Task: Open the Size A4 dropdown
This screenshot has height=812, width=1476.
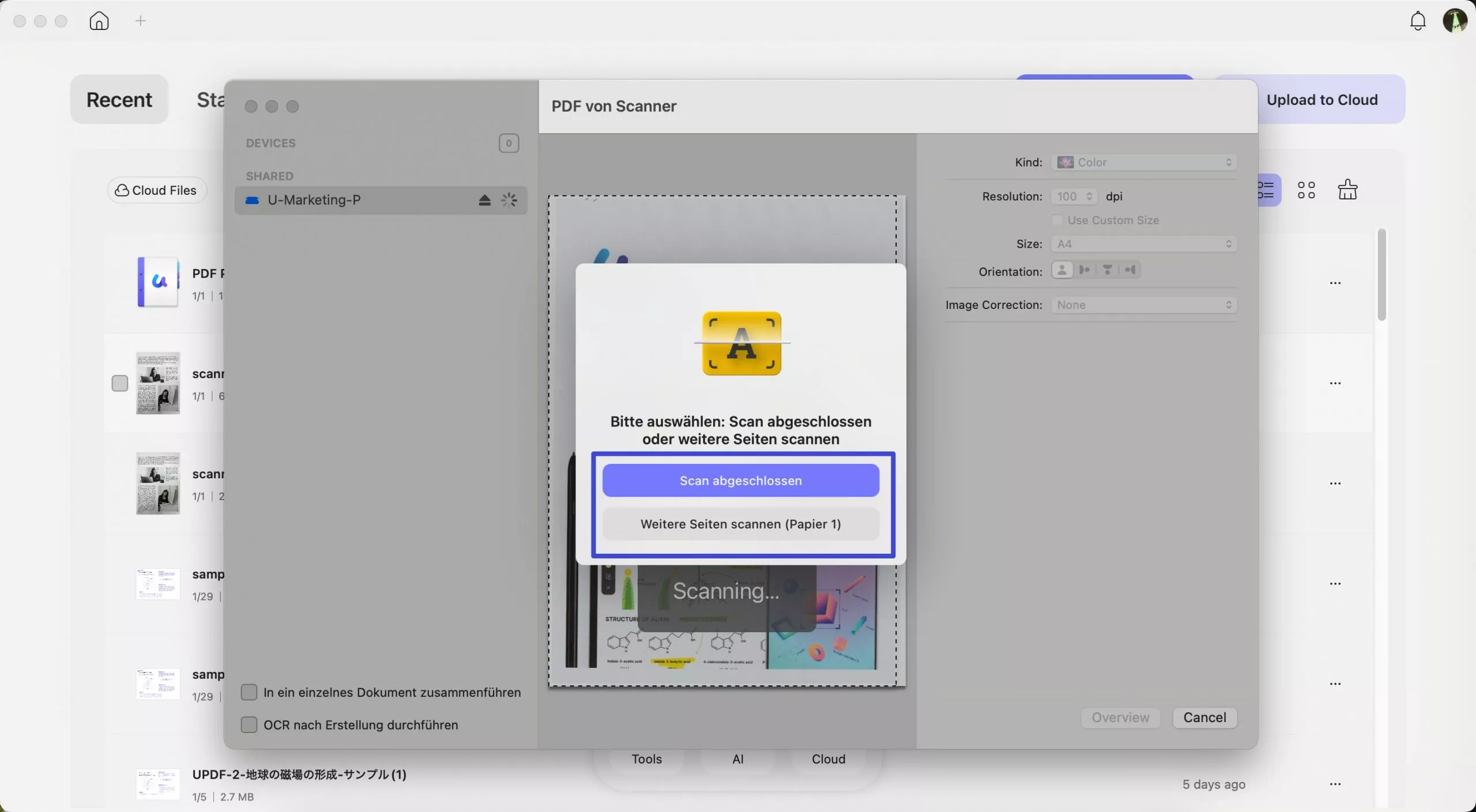Action: point(1144,244)
